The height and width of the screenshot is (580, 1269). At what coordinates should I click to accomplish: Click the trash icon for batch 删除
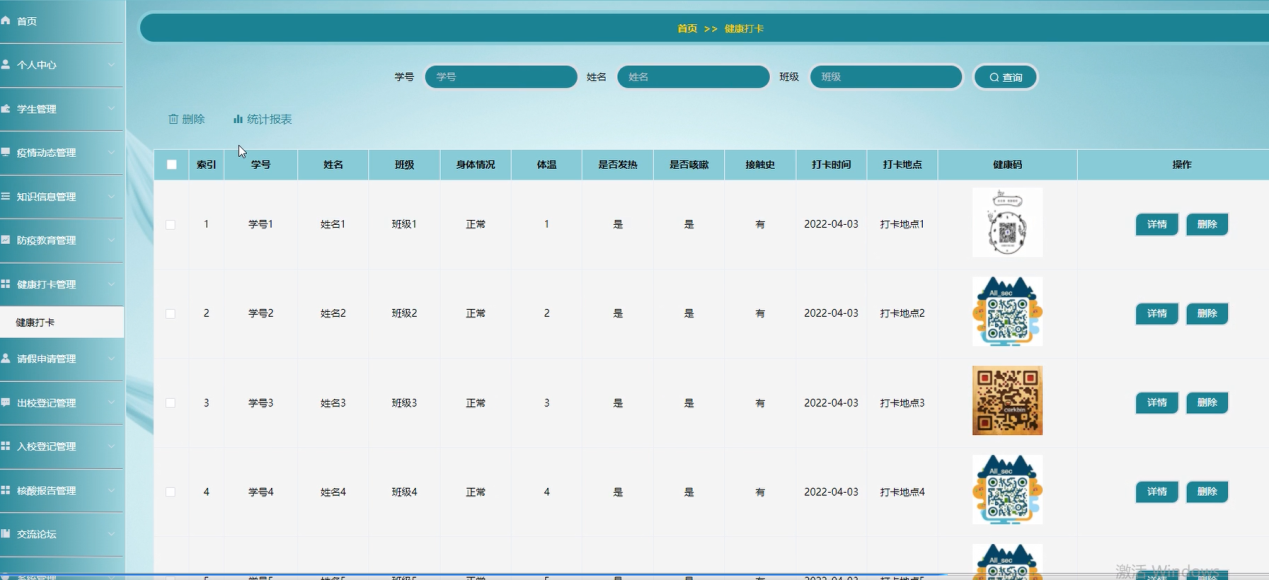point(173,119)
